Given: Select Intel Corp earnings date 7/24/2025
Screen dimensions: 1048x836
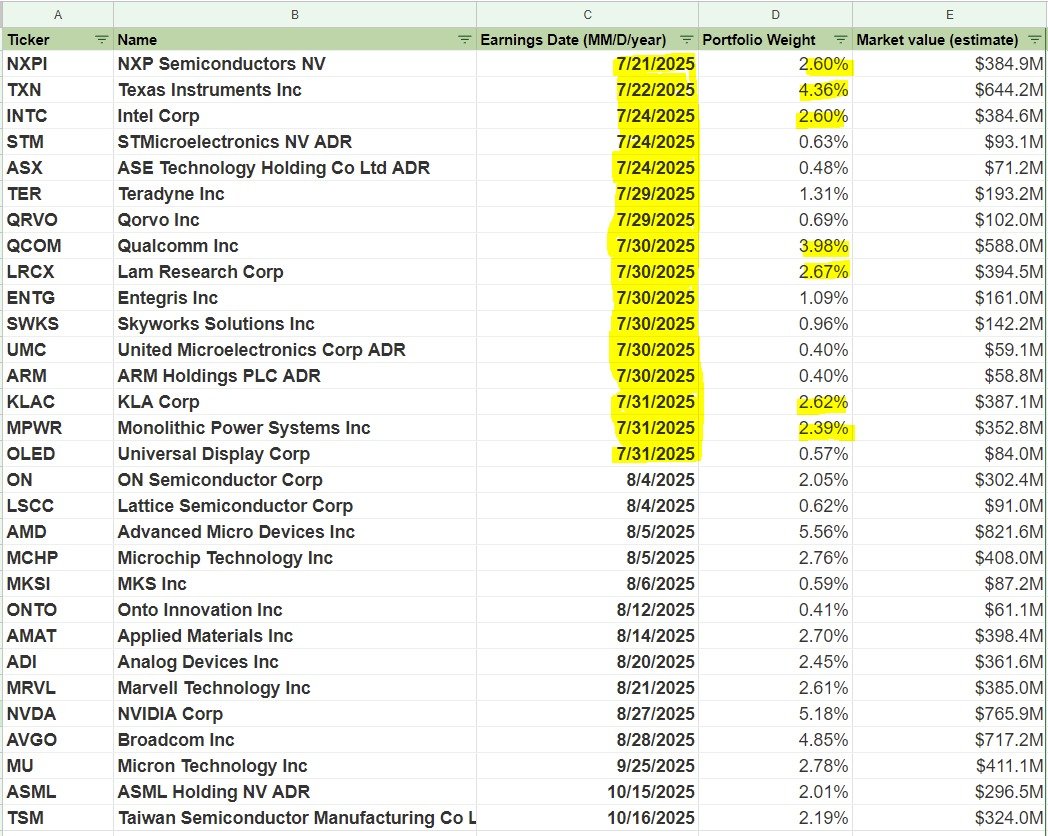Looking at the screenshot, I should coord(587,116).
